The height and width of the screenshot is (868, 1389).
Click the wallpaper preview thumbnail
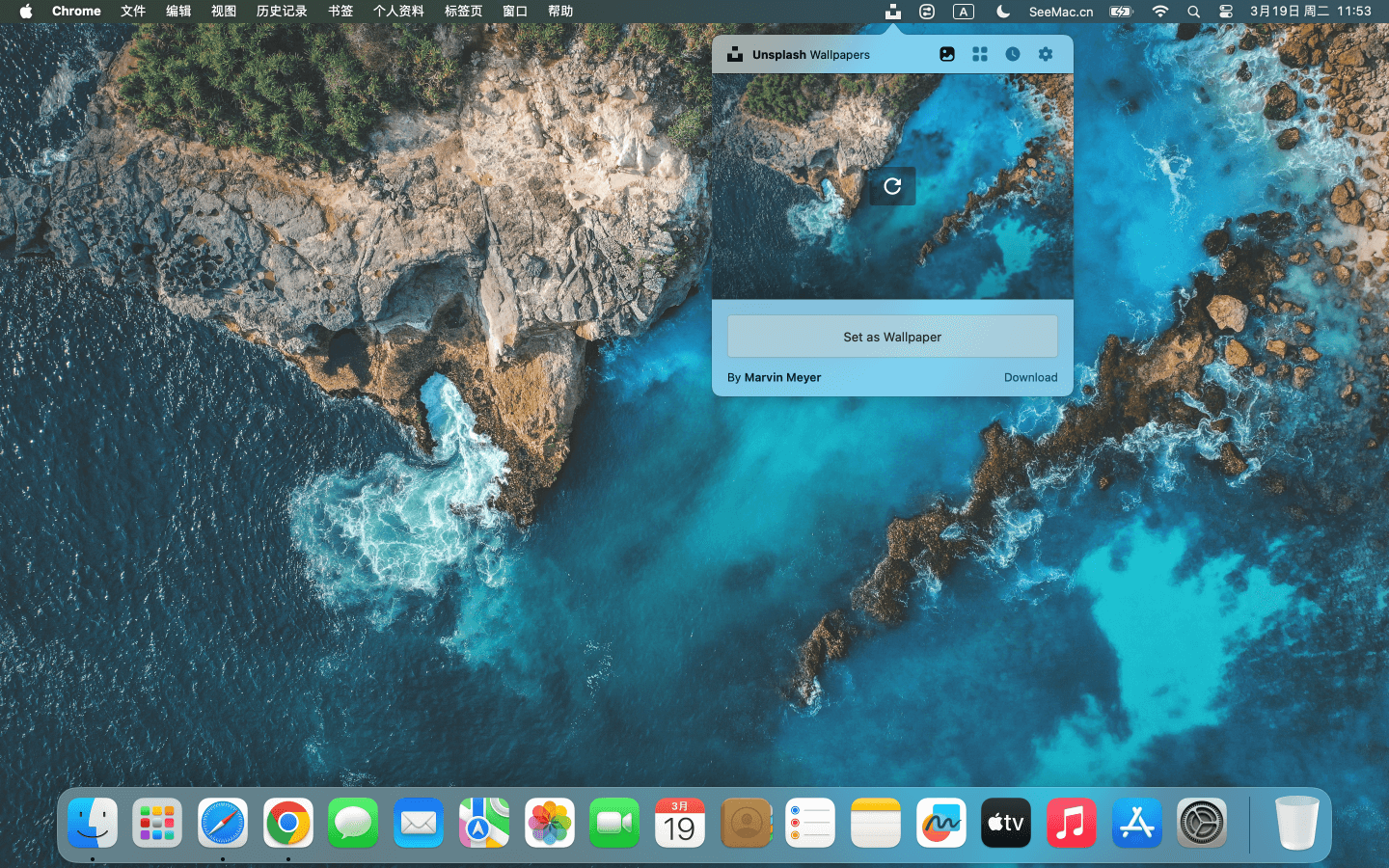click(892, 186)
